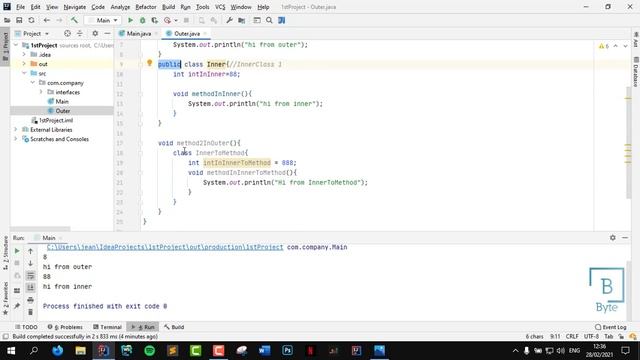The height and width of the screenshot is (360, 640).
Task: Expand the interfaces package
Action: pos(41,92)
